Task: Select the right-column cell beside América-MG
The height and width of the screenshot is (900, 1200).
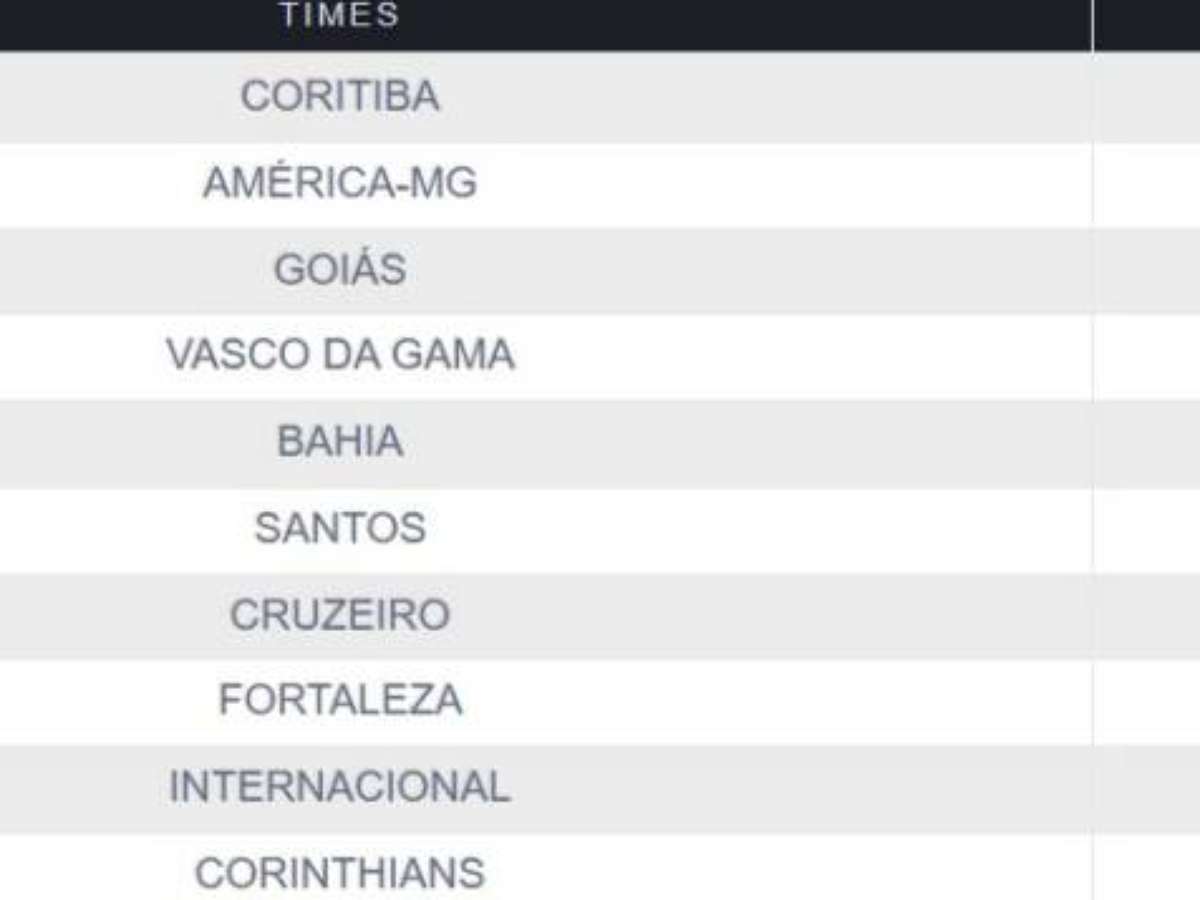Action: (1146, 184)
